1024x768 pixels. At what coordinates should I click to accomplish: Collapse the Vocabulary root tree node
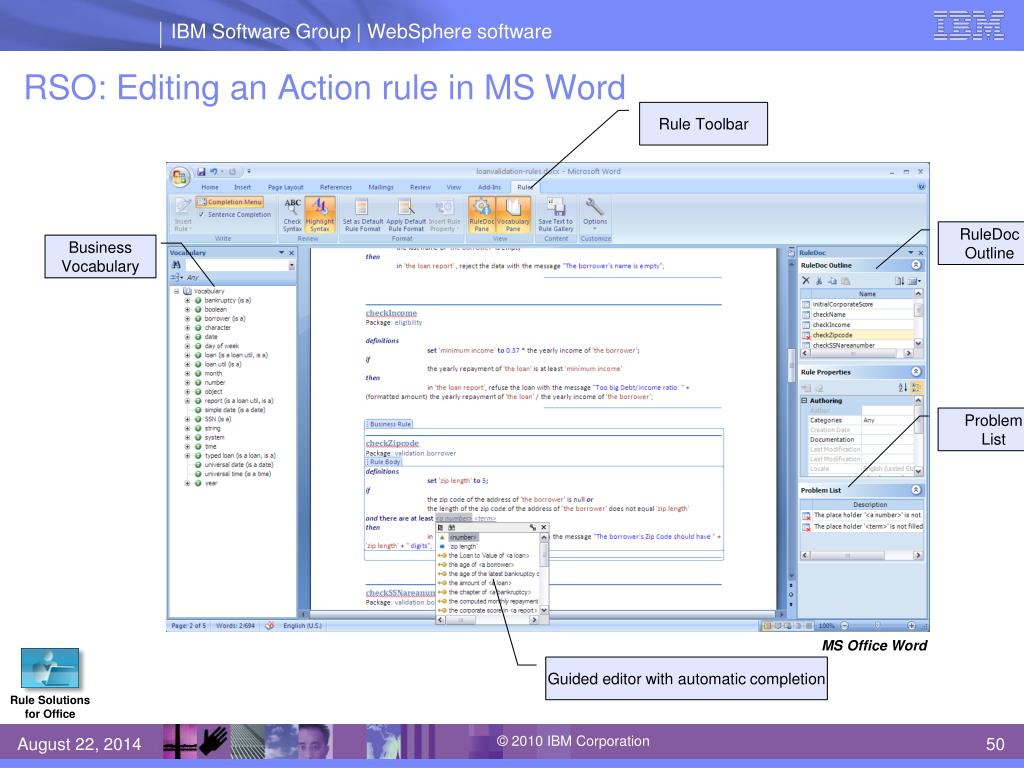(176, 291)
